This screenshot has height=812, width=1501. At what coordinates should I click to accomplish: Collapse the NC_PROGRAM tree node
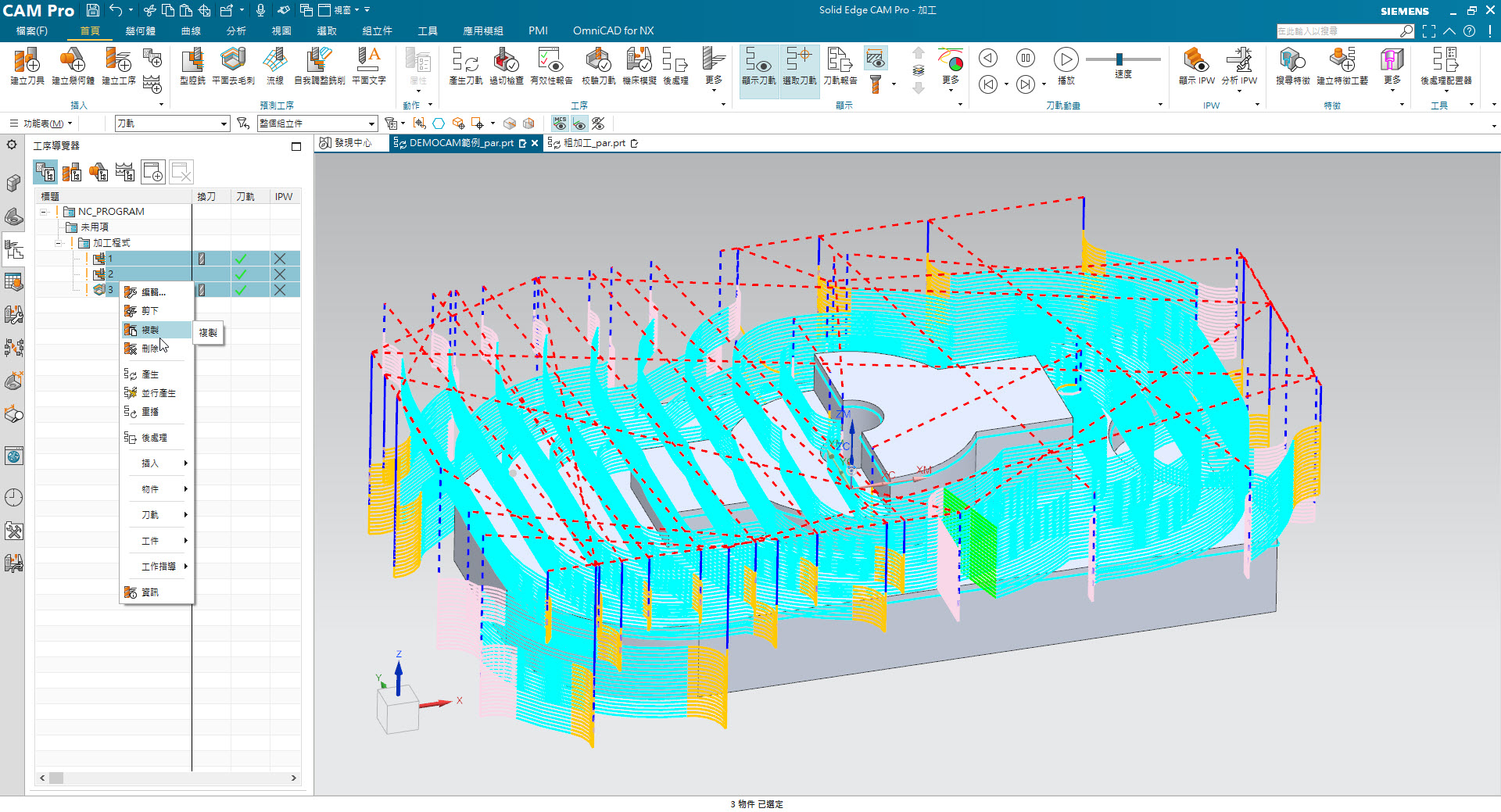[x=45, y=212]
